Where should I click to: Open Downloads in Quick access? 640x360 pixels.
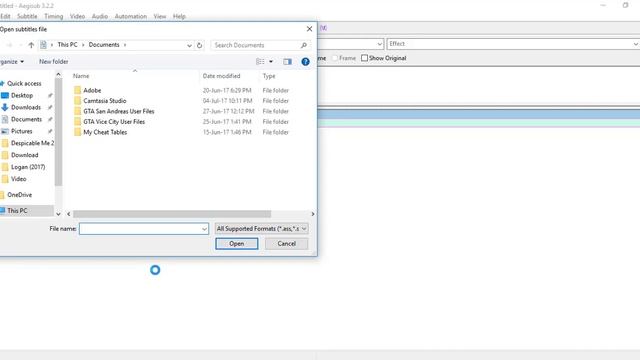pyautogui.click(x=26, y=107)
